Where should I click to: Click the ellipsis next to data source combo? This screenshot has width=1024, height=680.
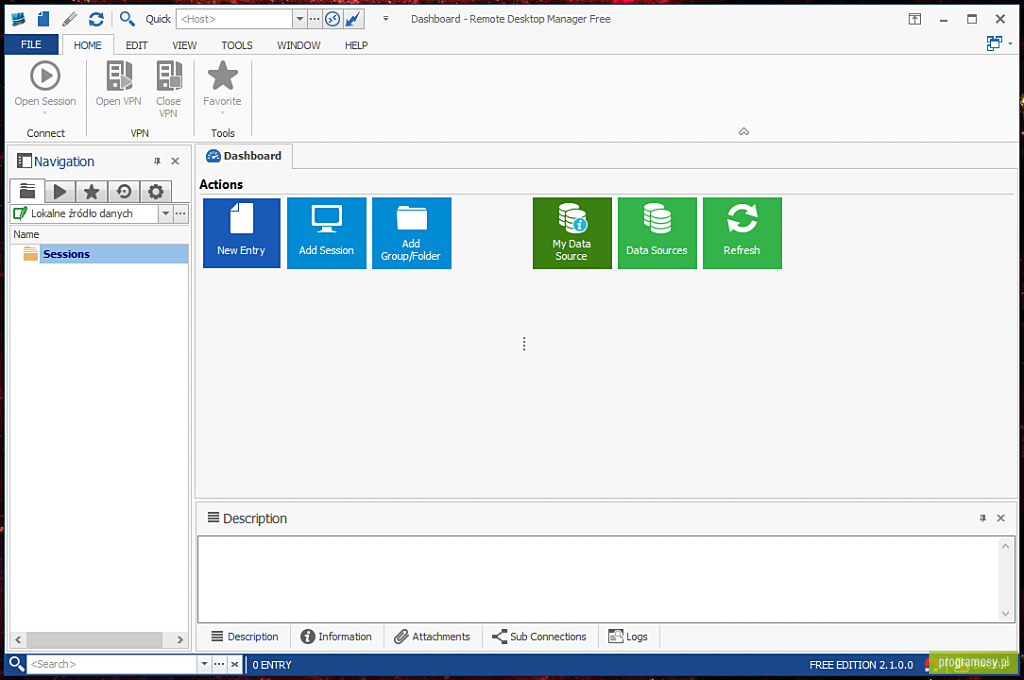click(x=181, y=214)
